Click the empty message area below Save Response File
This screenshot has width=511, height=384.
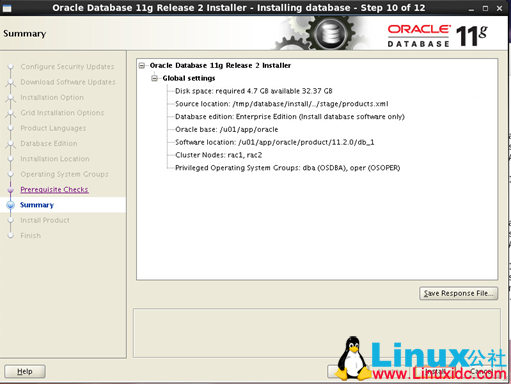(x=317, y=333)
